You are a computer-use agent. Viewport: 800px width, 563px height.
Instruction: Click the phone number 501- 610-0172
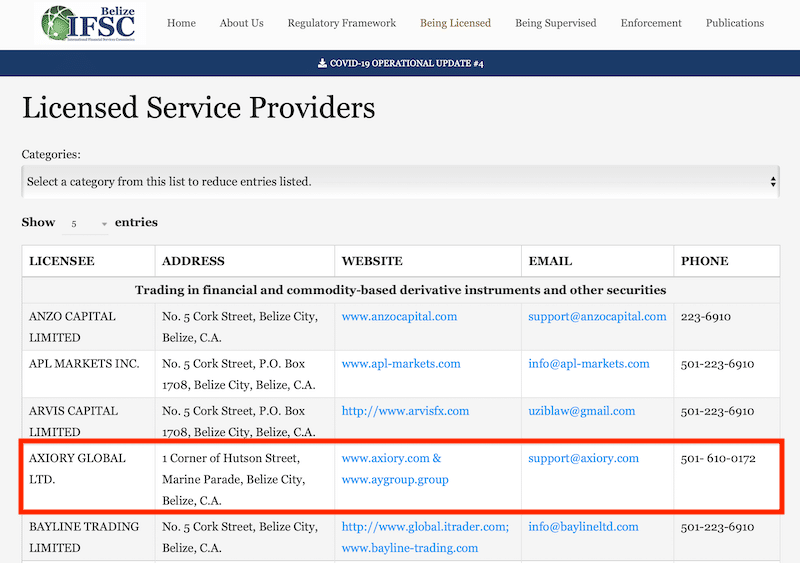click(718, 458)
